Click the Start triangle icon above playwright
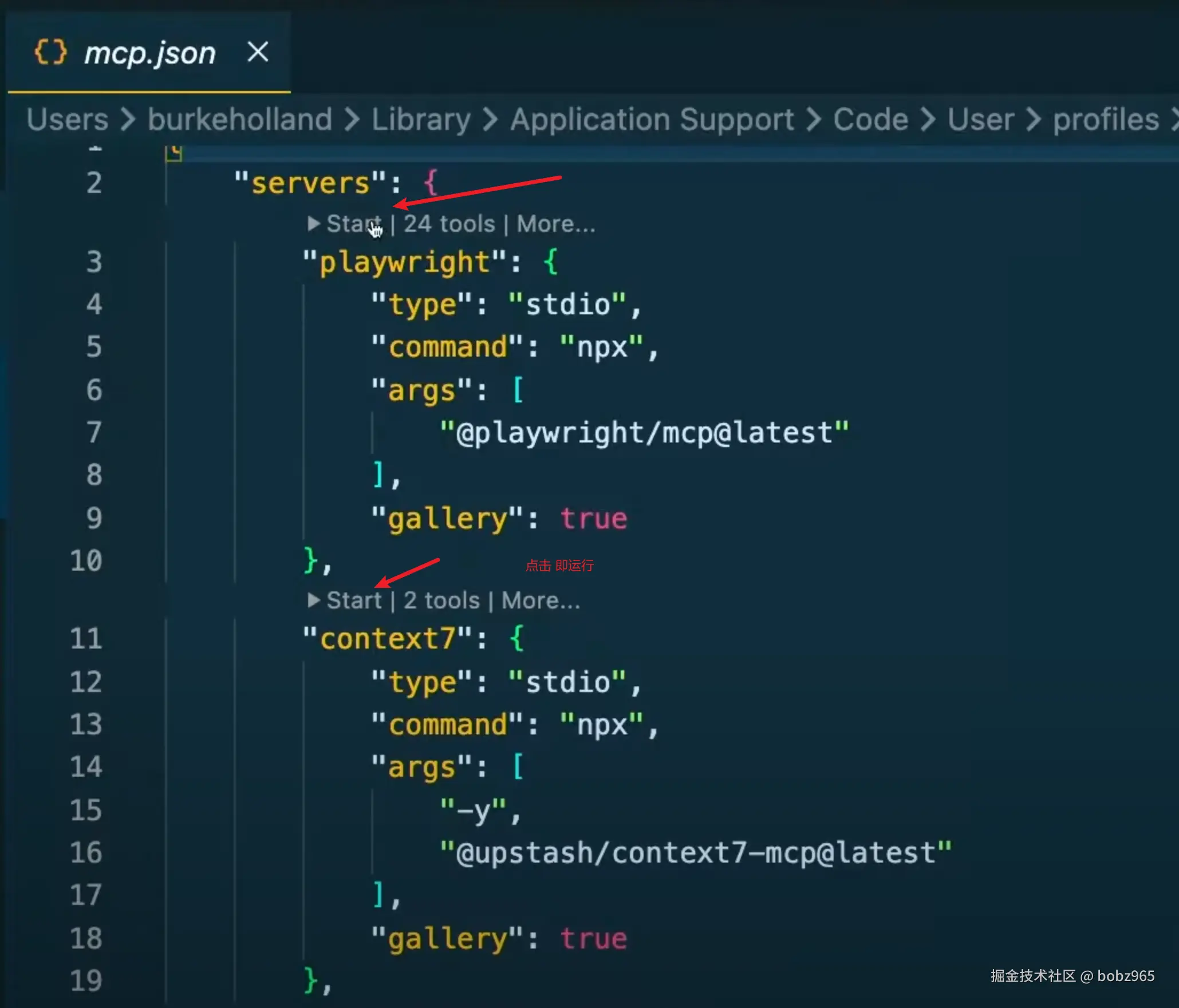 (x=313, y=223)
